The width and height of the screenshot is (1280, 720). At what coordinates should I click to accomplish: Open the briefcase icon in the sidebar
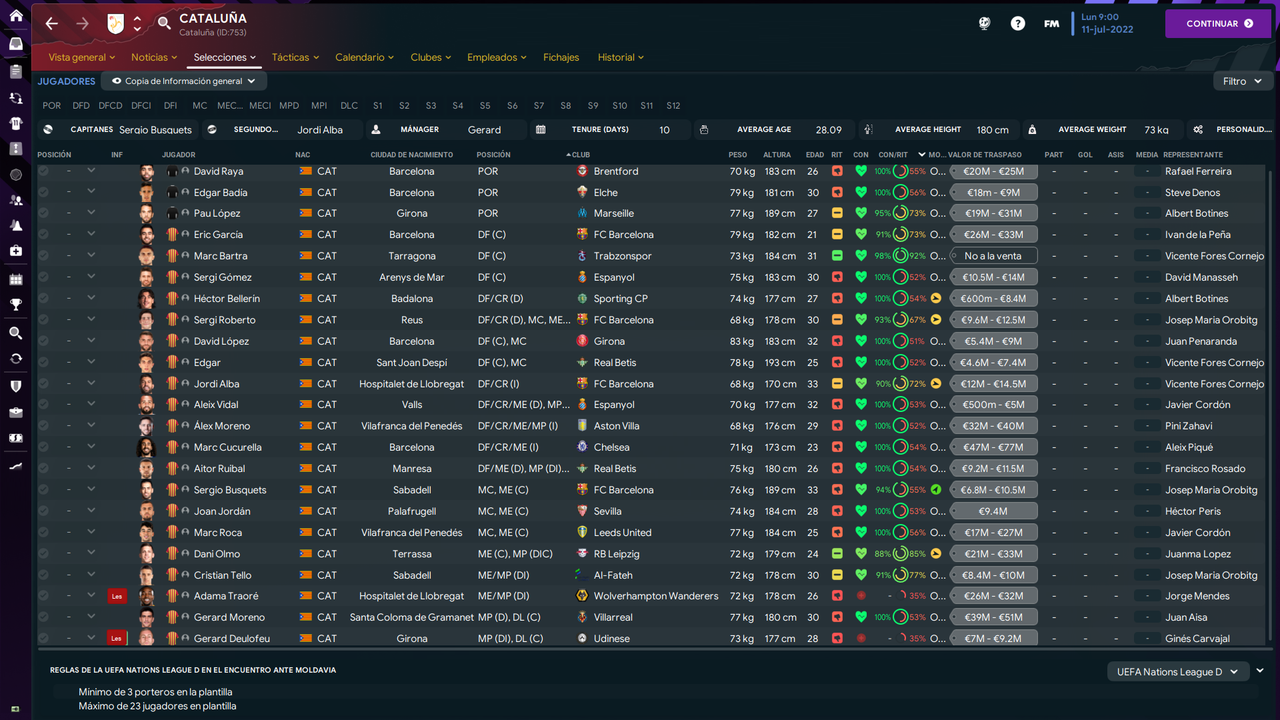[15, 412]
